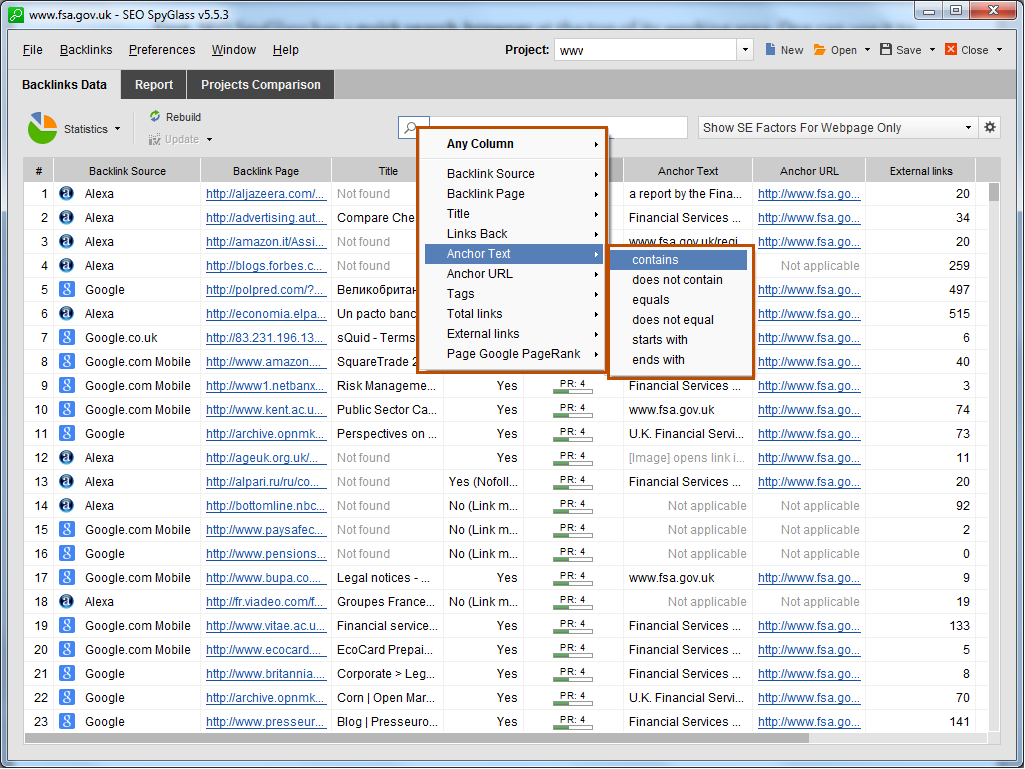
Task: Click the red Close project icon
Action: click(951, 50)
